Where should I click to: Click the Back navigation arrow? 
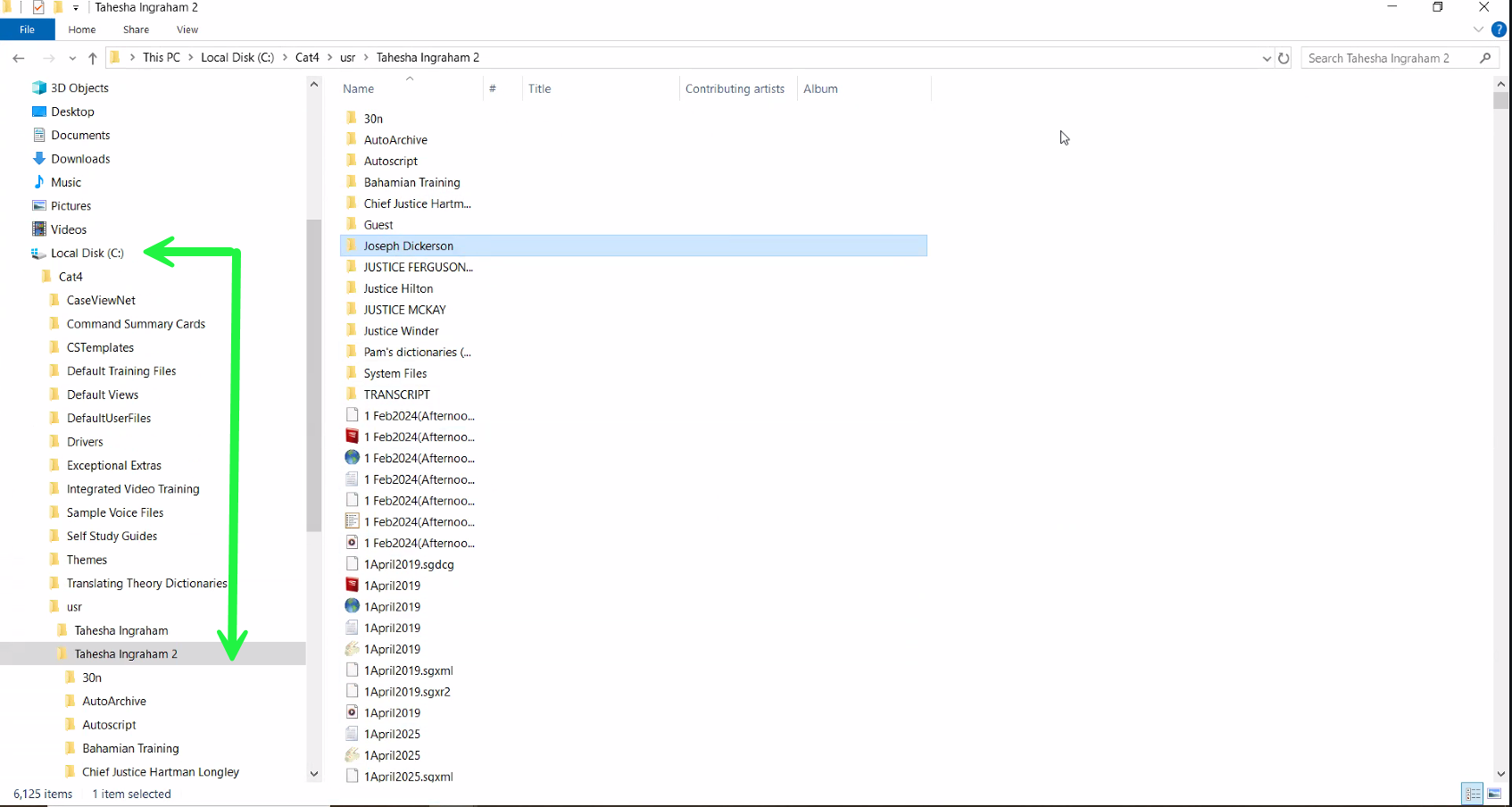pyautogui.click(x=19, y=58)
